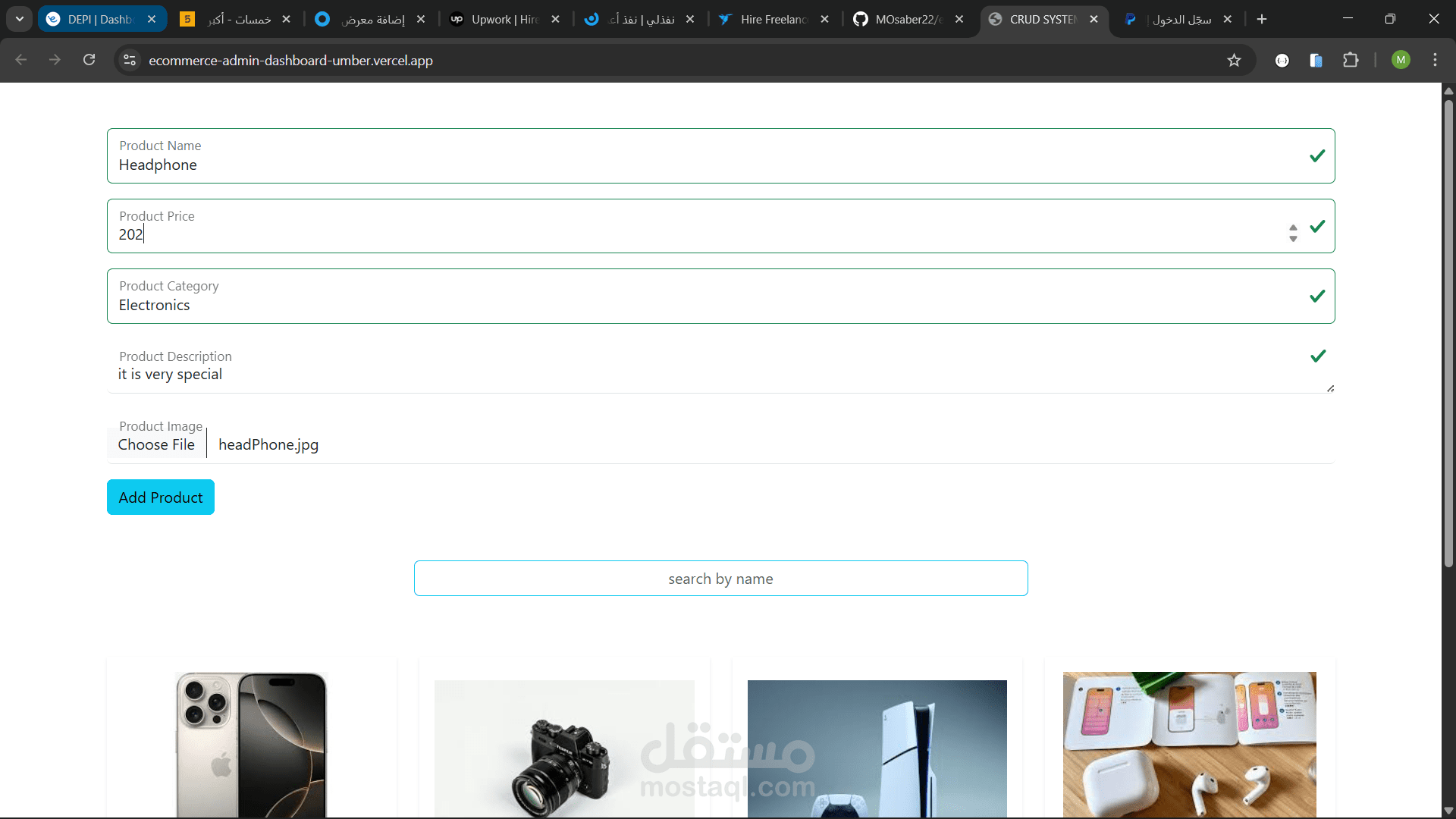This screenshot has height=819, width=1456.
Task: Click the profile avatar with letter M
Action: pyautogui.click(x=1401, y=60)
